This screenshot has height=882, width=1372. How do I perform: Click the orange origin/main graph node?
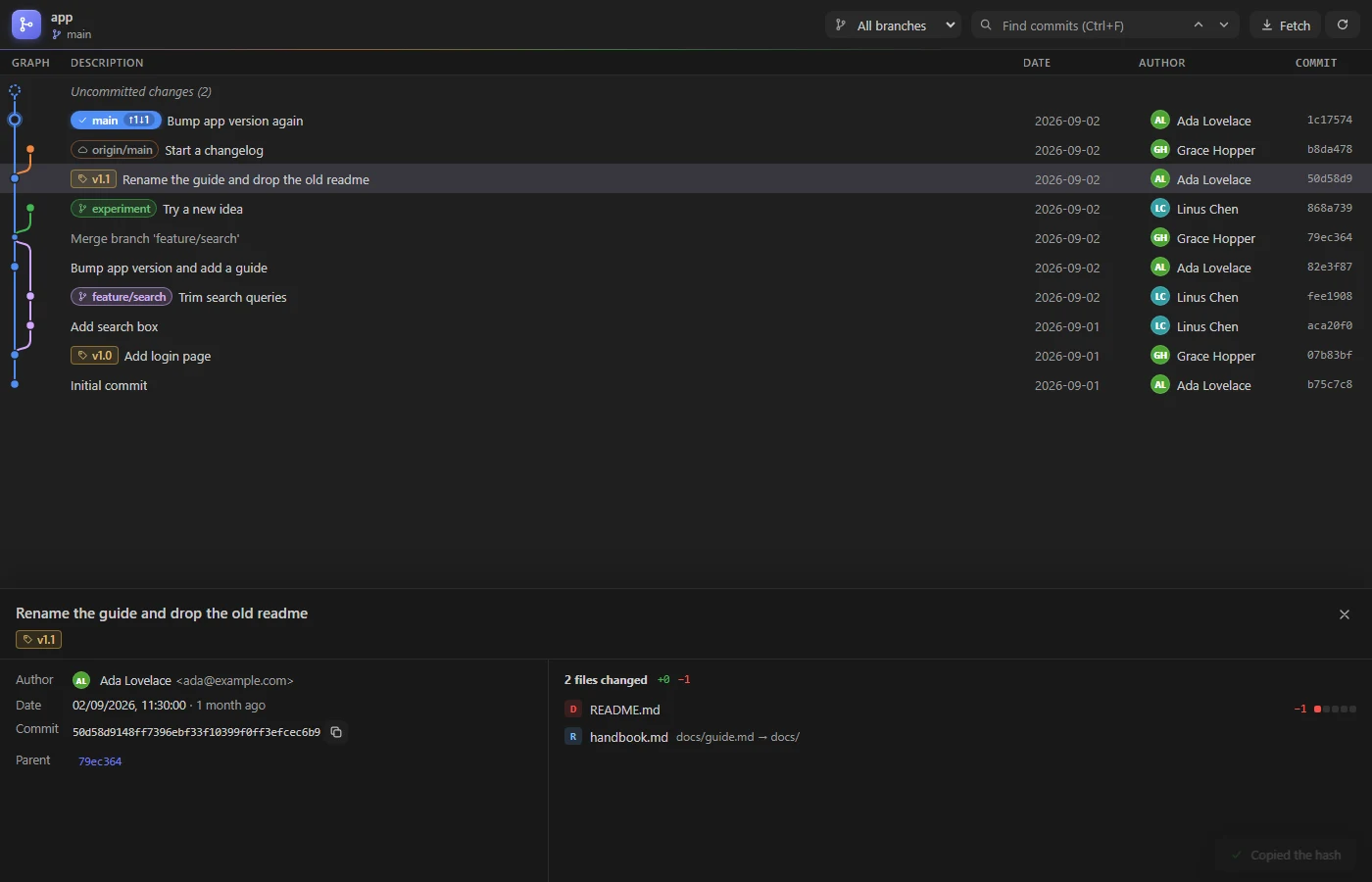pos(30,149)
